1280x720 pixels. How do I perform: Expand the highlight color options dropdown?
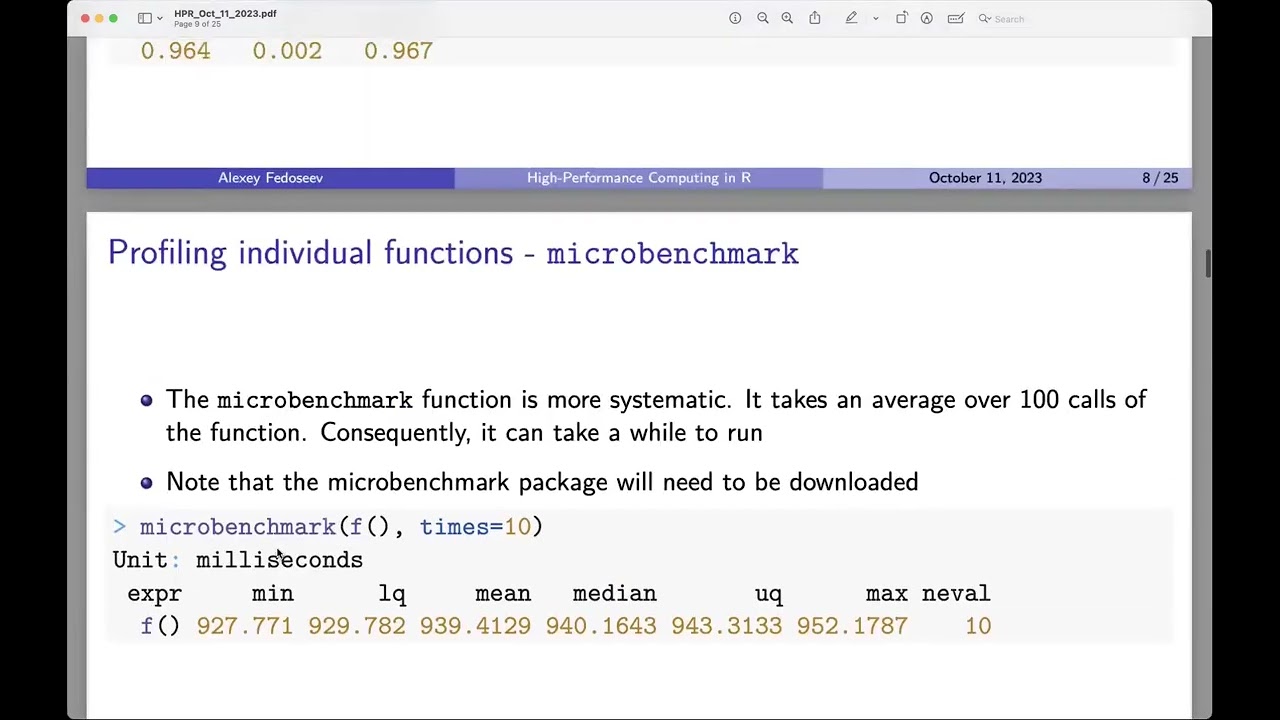875,18
